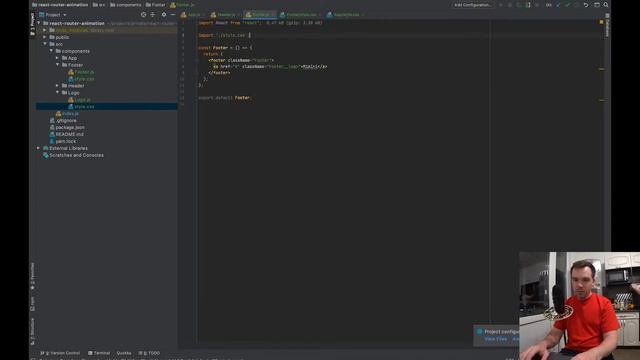Toggle the npm side tool button

[33, 304]
